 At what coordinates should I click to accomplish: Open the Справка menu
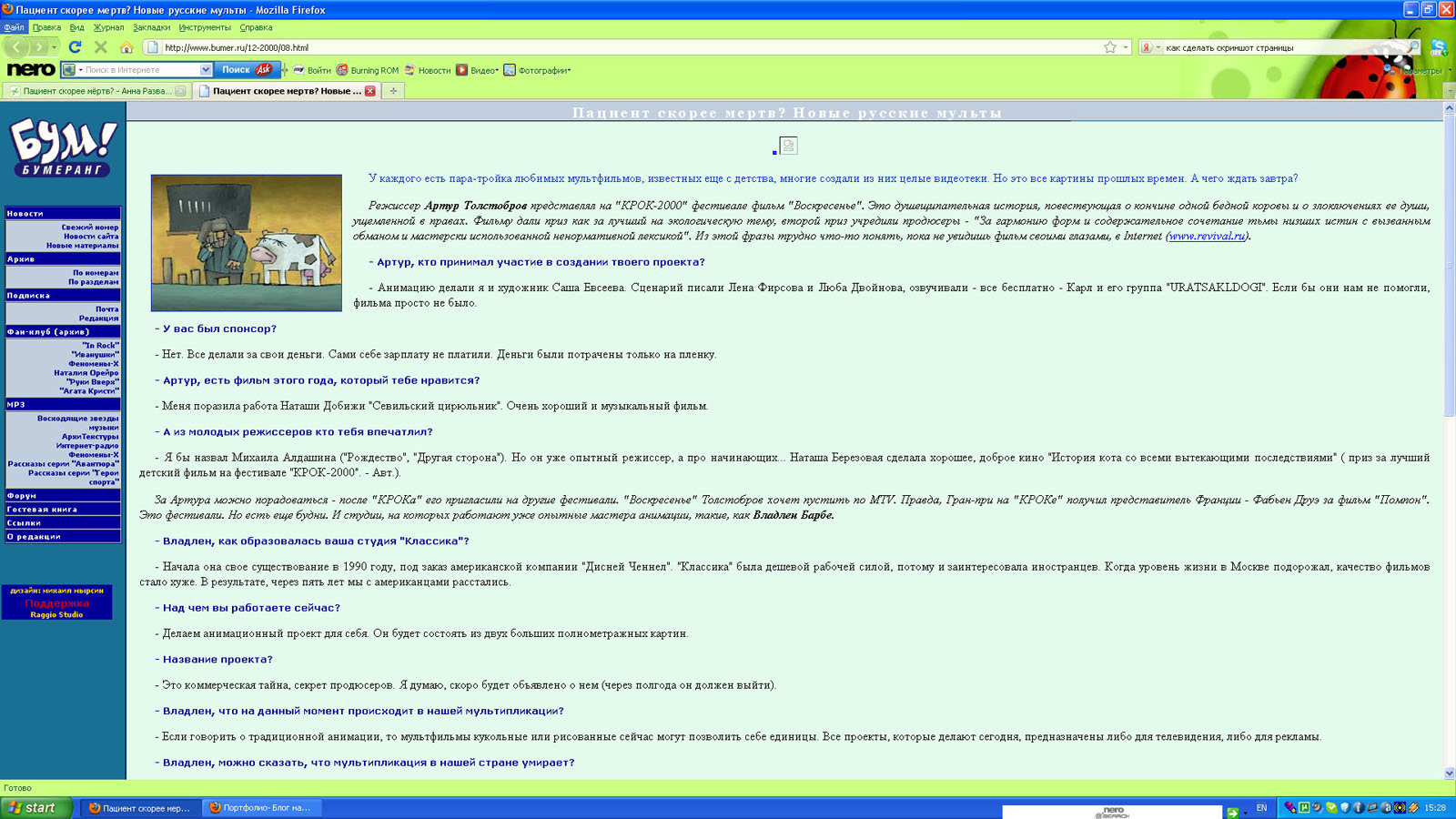pos(256,27)
